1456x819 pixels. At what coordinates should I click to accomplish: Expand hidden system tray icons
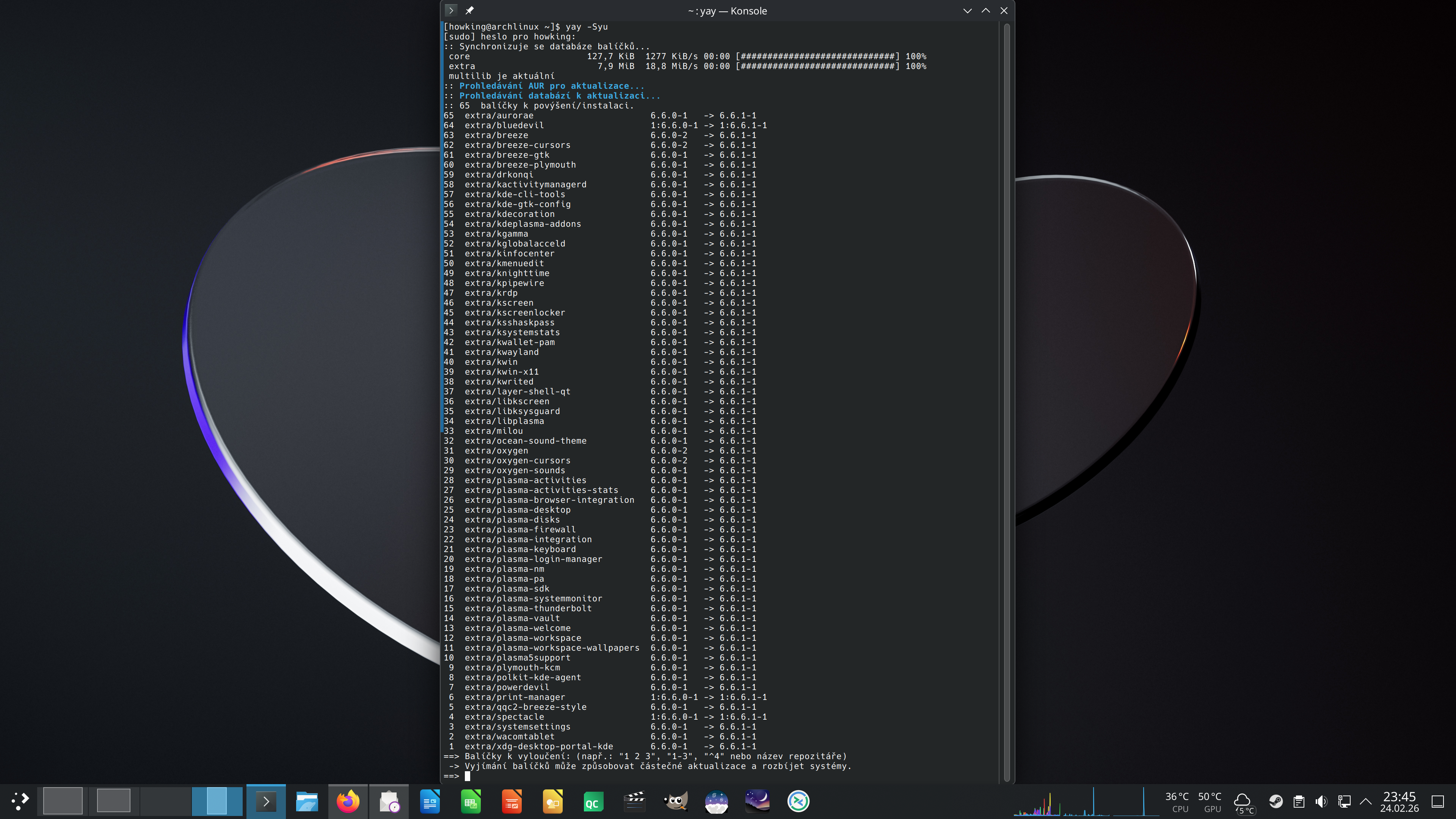click(1366, 801)
